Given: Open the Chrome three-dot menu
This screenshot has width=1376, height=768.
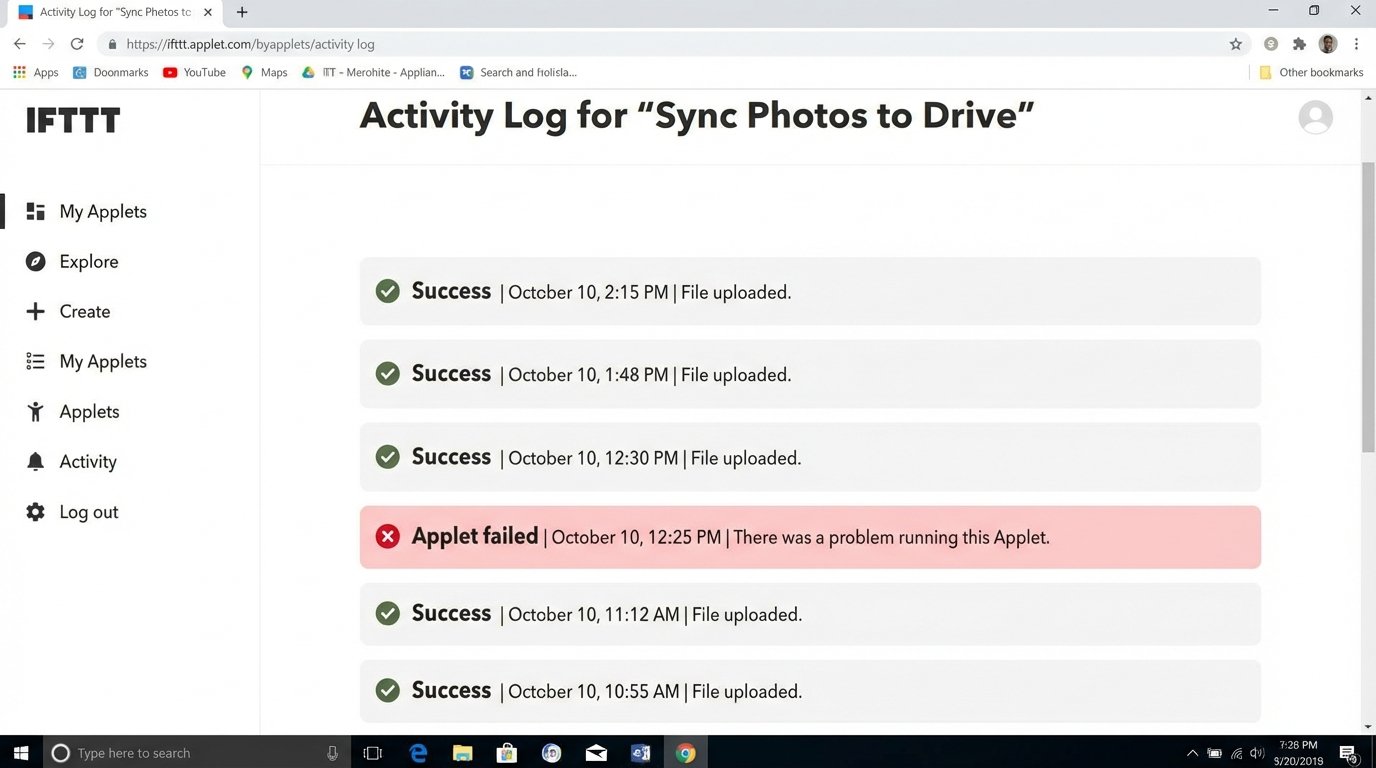Looking at the screenshot, I should tap(1356, 44).
